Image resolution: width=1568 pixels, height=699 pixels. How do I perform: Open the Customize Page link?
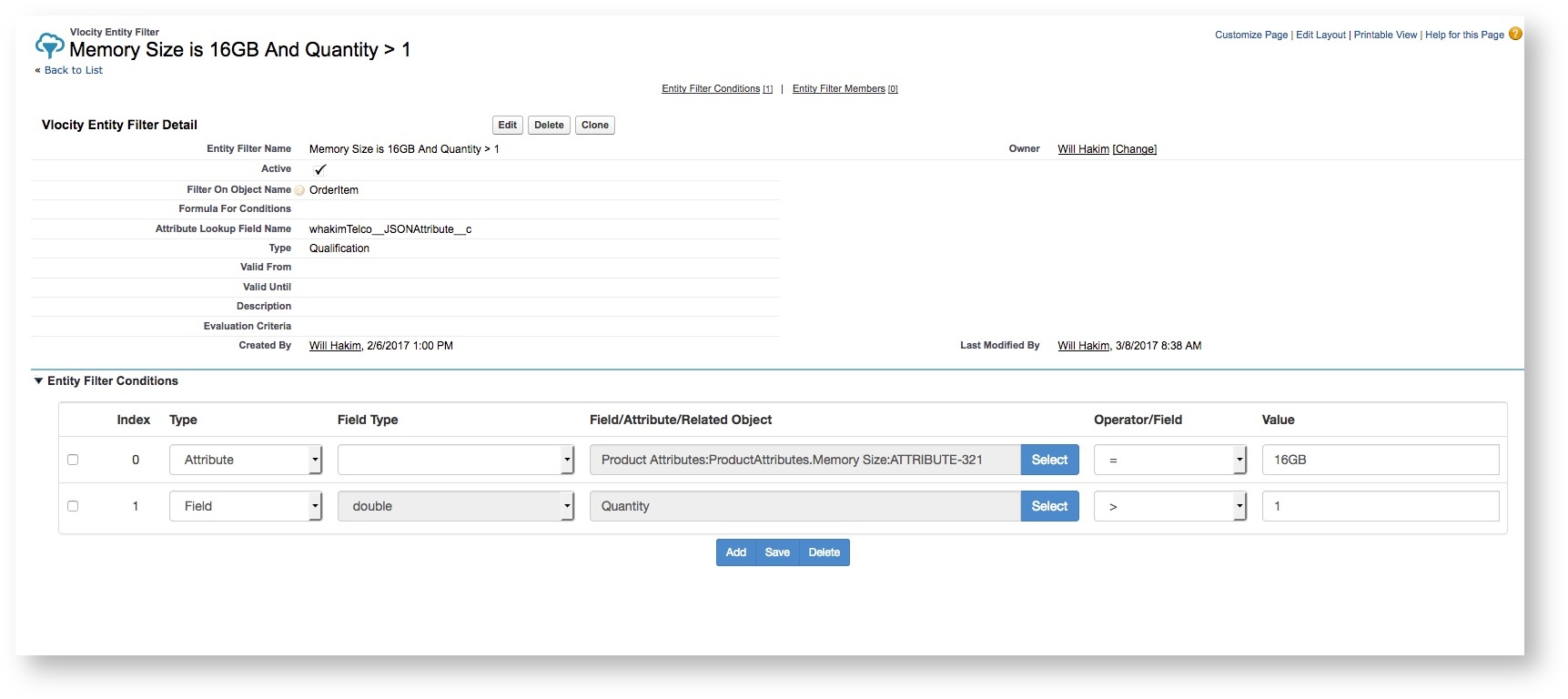coord(1251,35)
